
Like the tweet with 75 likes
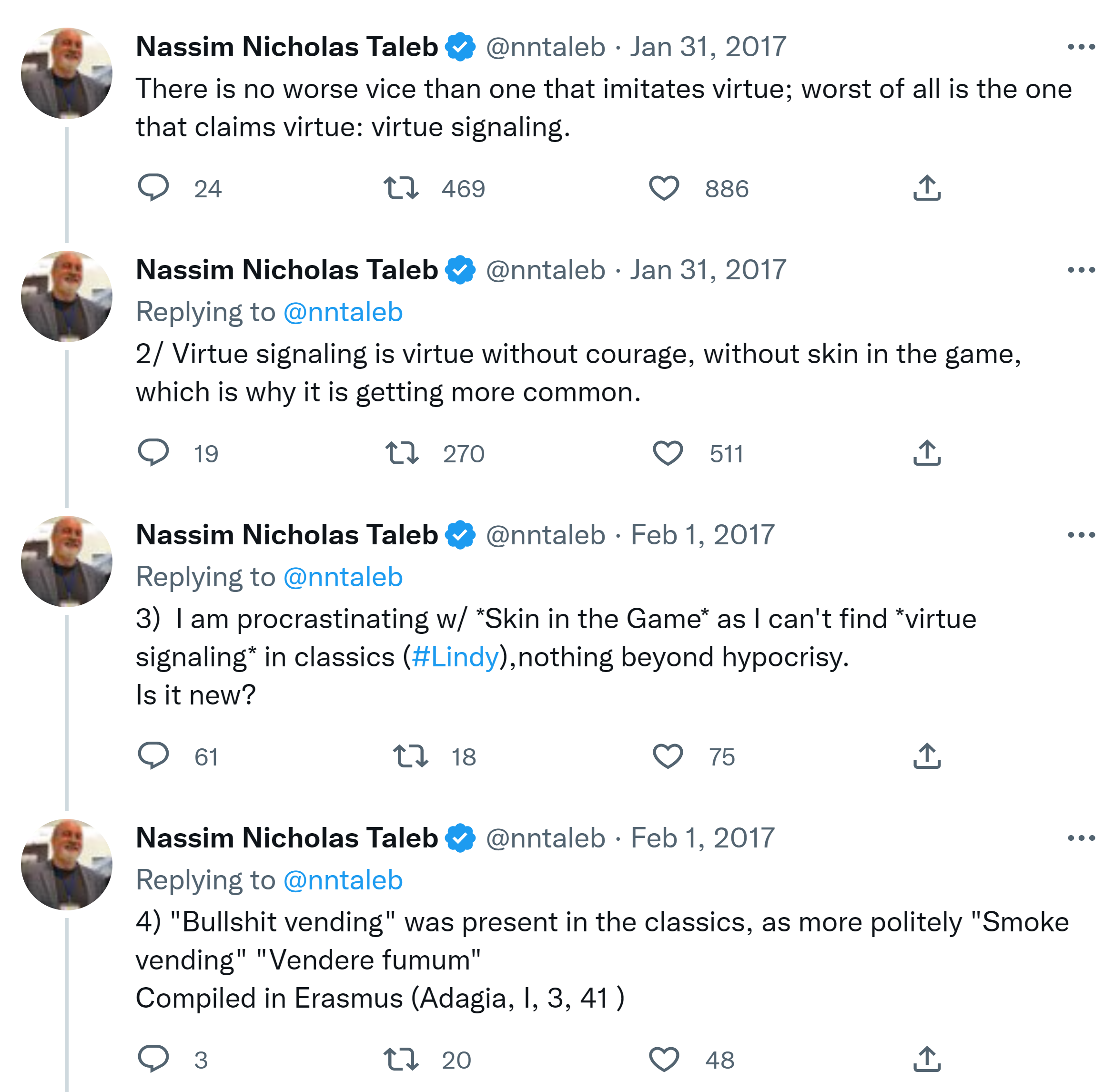tap(668, 756)
